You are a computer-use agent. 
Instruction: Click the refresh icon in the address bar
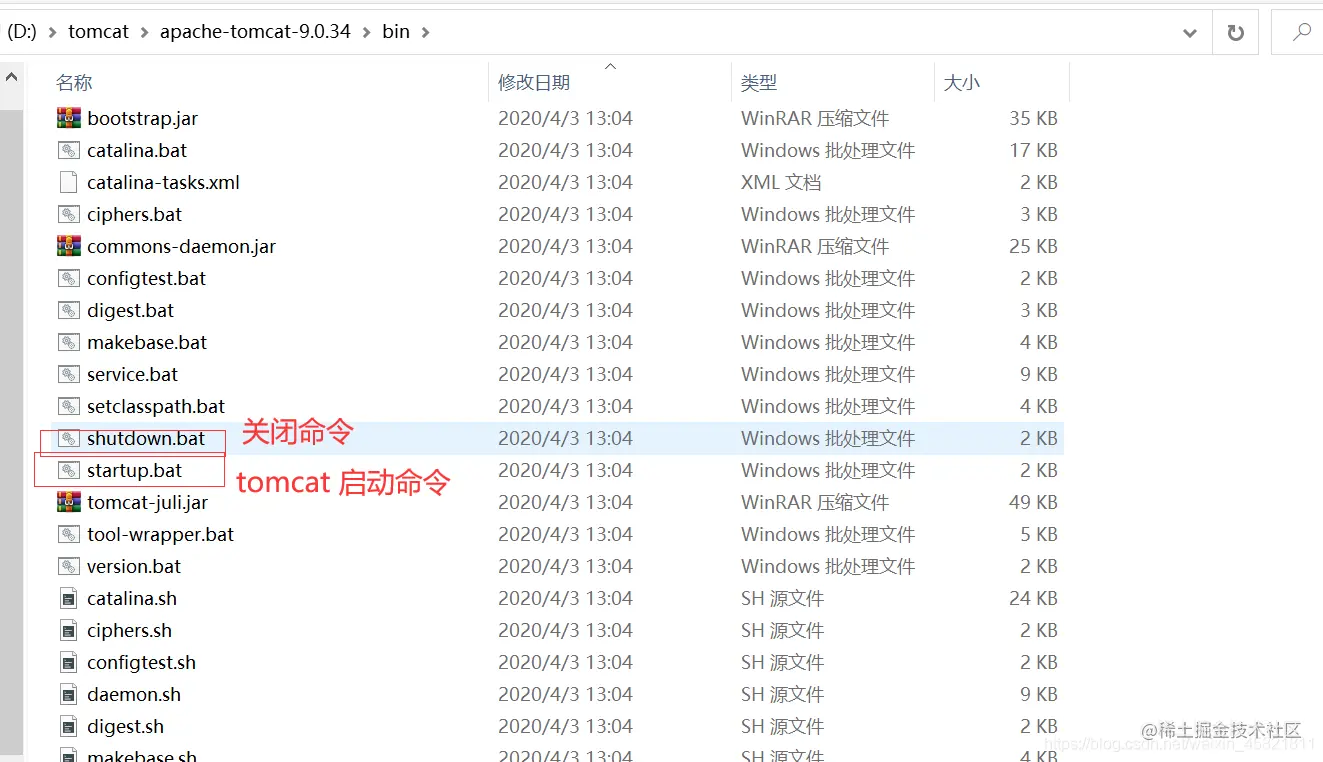[1235, 31]
